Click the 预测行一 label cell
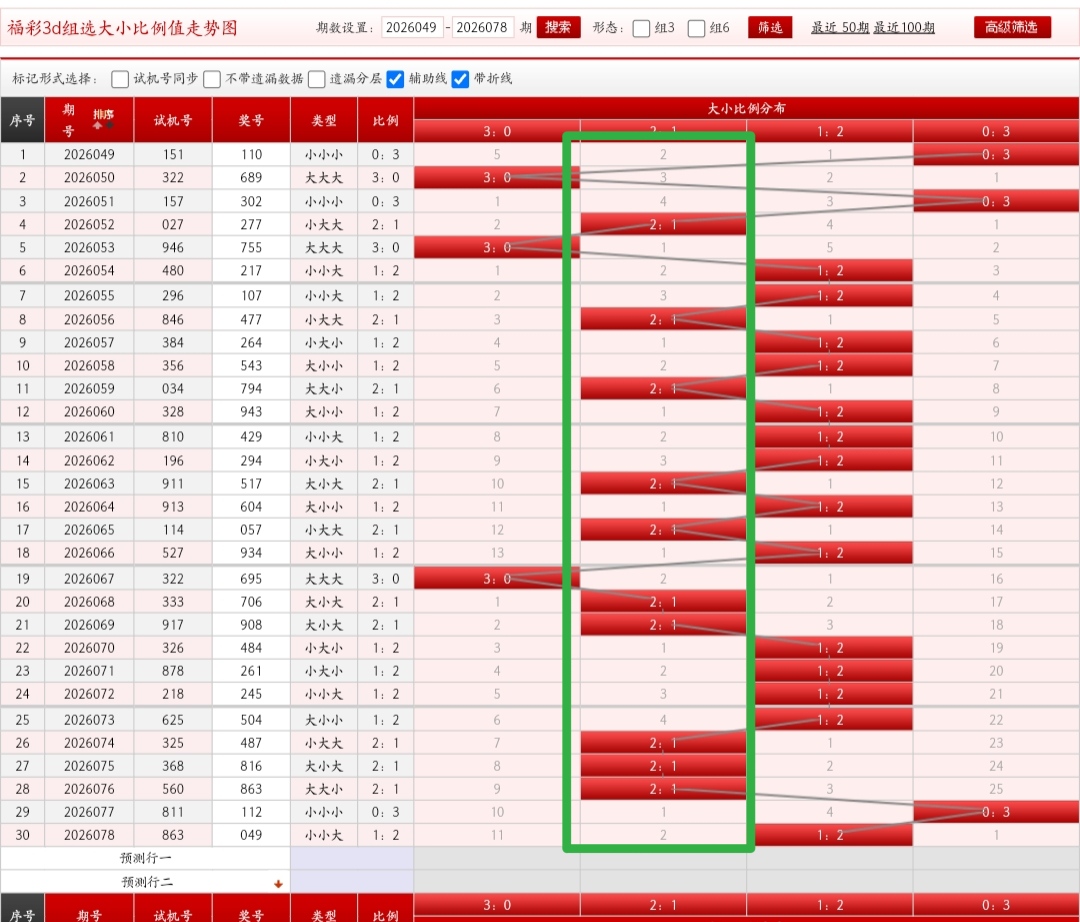 tap(146, 858)
